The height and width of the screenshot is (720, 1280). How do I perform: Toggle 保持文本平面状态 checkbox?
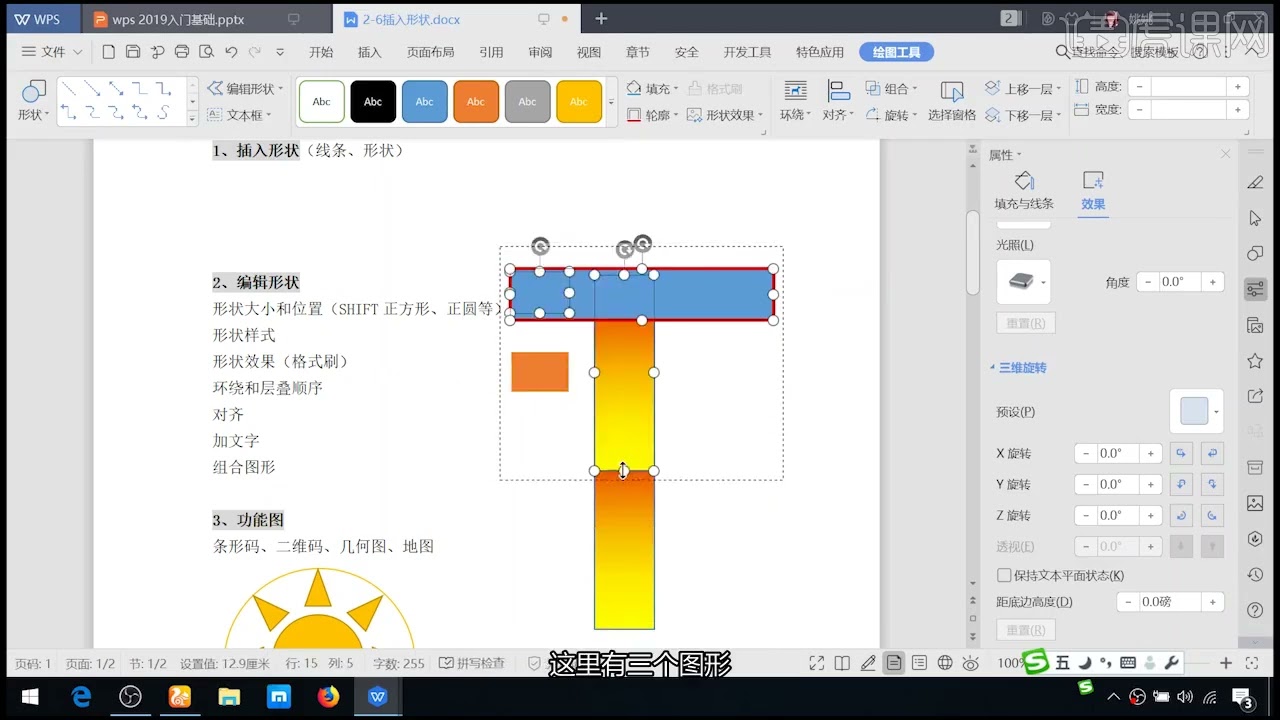tap(1004, 575)
